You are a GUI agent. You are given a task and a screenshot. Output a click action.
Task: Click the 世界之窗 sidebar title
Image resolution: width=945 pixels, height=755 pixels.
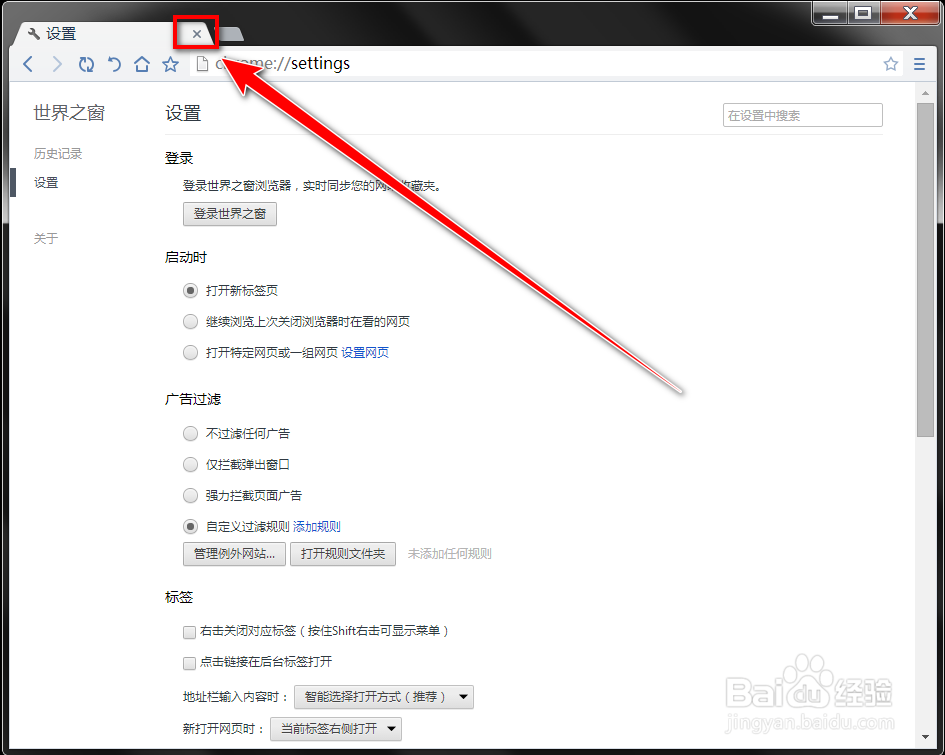pos(69,113)
